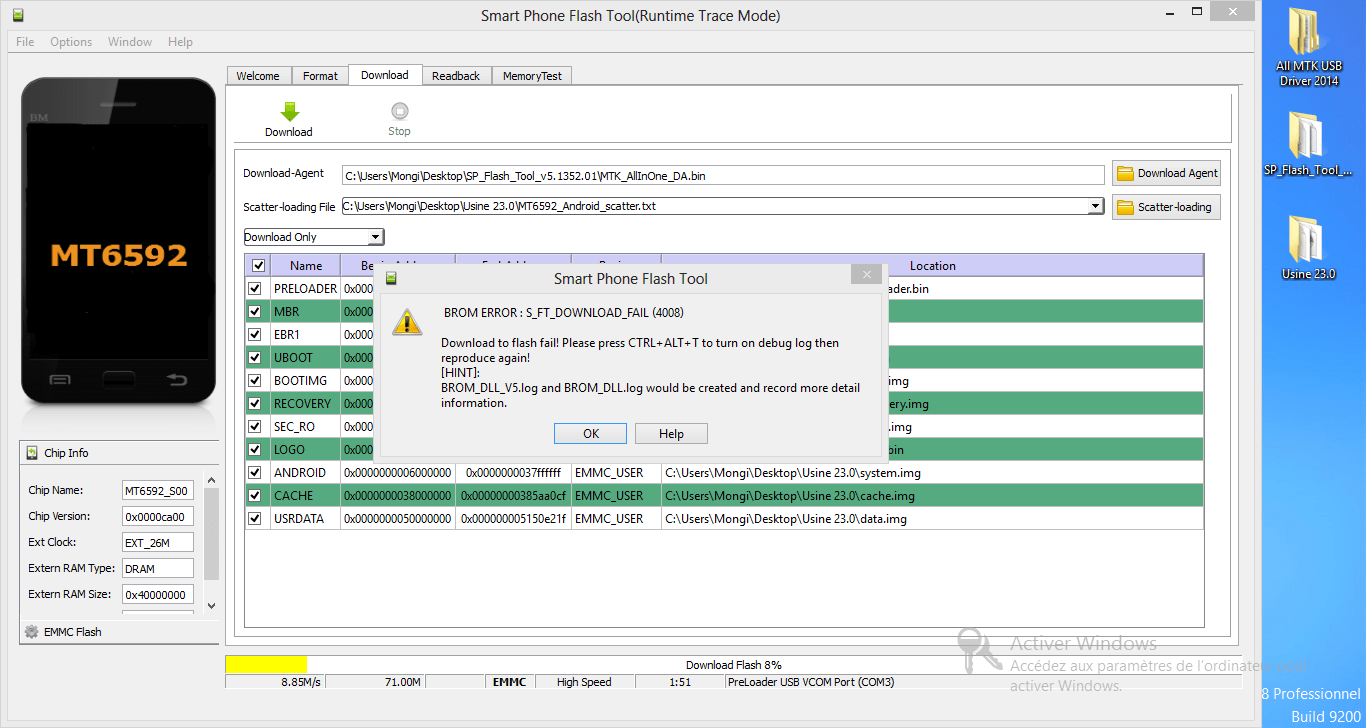
Task: Click the EMMC Flash gear icon
Action: [x=32, y=632]
